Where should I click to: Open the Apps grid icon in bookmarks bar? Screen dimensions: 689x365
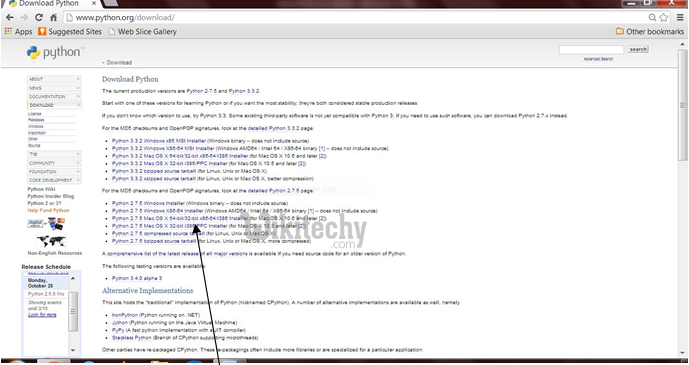coord(8,31)
